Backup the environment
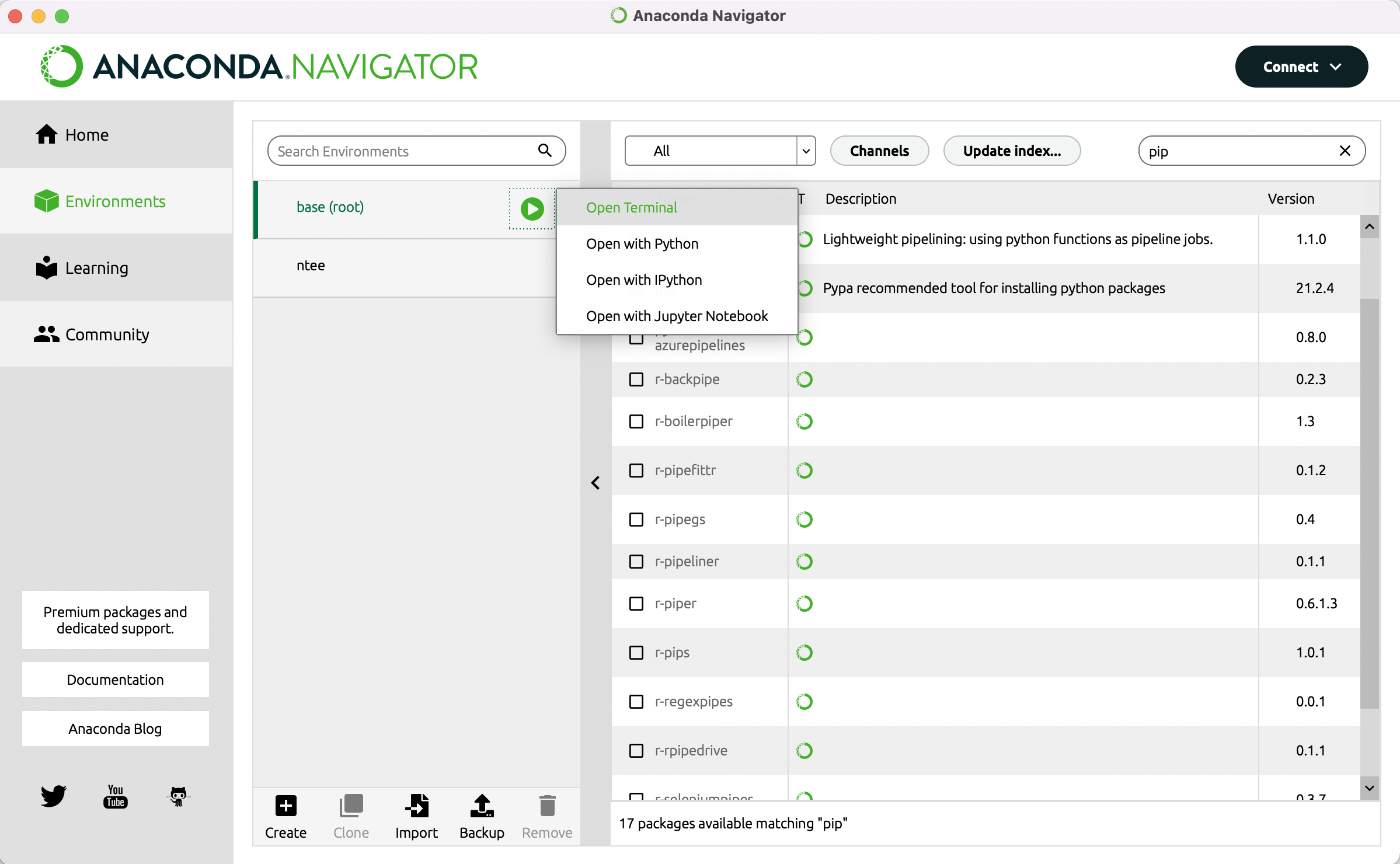The width and height of the screenshot is (1400, 864). [x=482, y=816]
